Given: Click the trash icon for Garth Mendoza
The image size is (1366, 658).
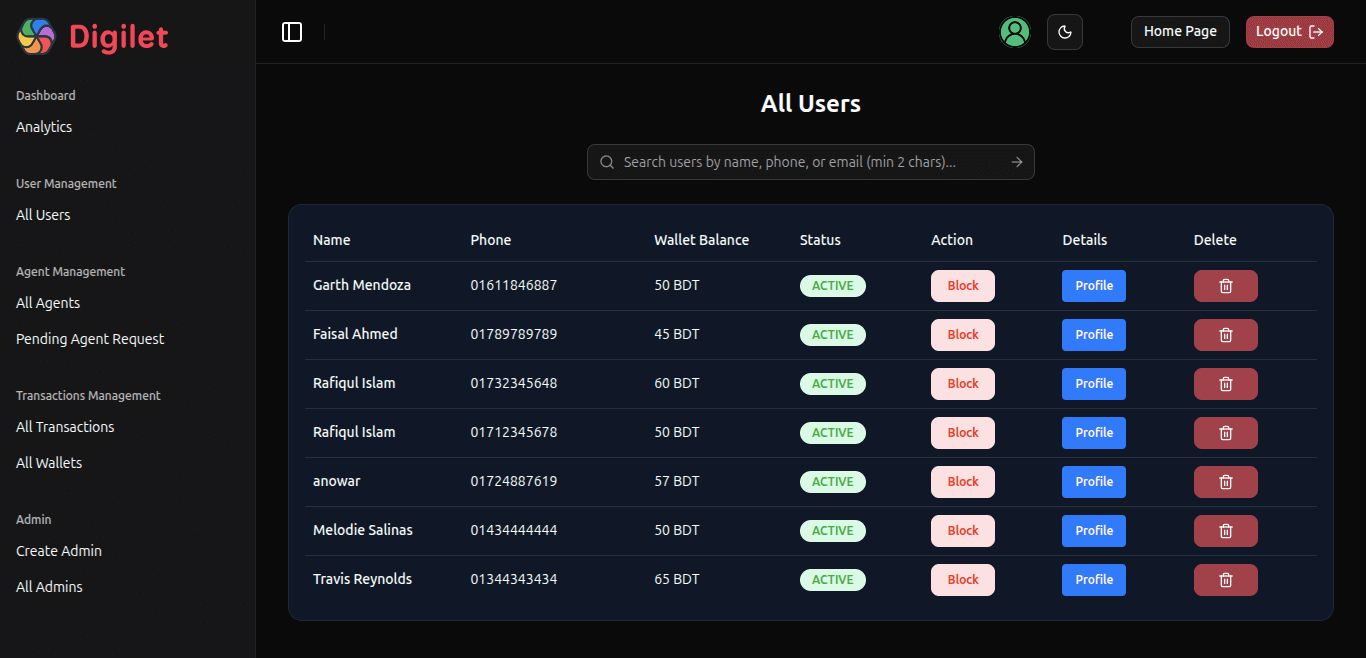Looking at the screenshot, I should (x=1225, y=285).
